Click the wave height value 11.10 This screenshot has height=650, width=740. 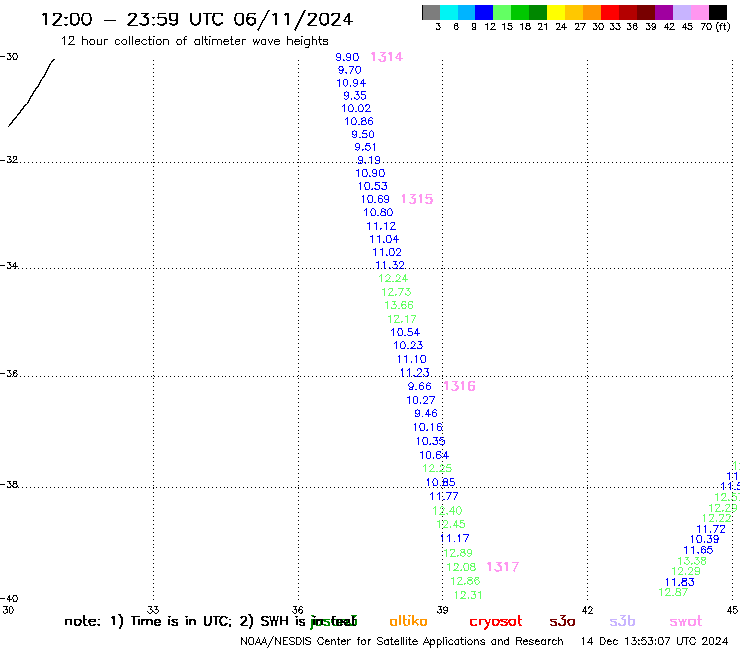pos(412,359)
